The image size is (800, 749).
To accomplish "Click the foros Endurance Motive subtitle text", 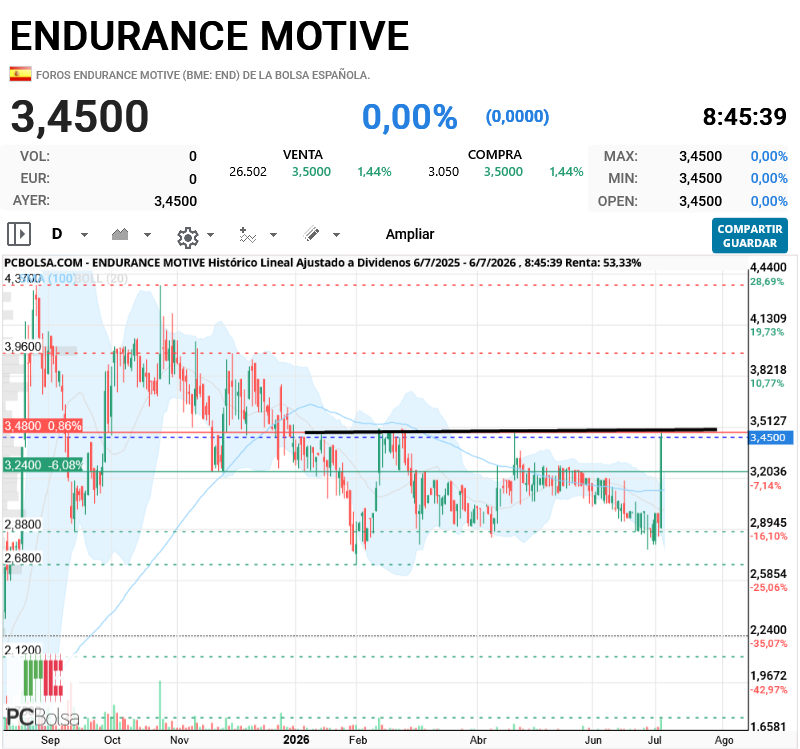I will [x=203, y=75].
